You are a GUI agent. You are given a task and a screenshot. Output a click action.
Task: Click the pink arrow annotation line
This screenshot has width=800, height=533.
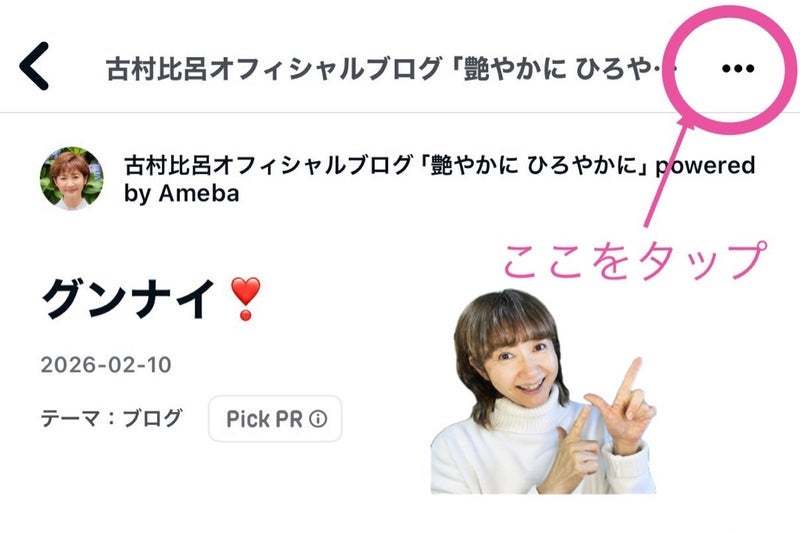click(x=667, y=171)
